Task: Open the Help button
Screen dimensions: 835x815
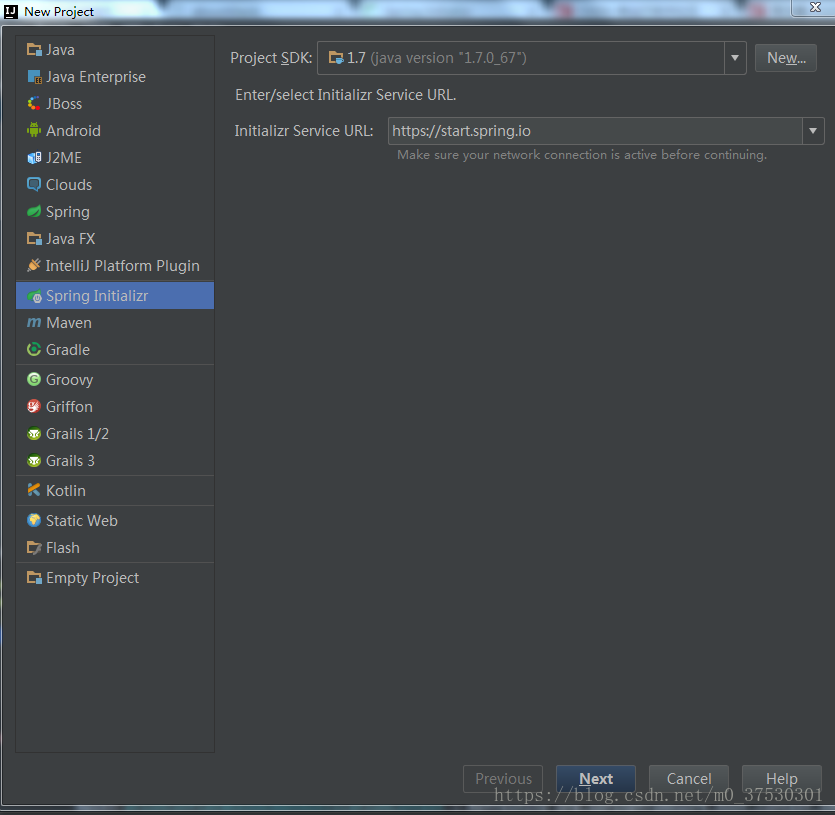Action: [781, 779]
